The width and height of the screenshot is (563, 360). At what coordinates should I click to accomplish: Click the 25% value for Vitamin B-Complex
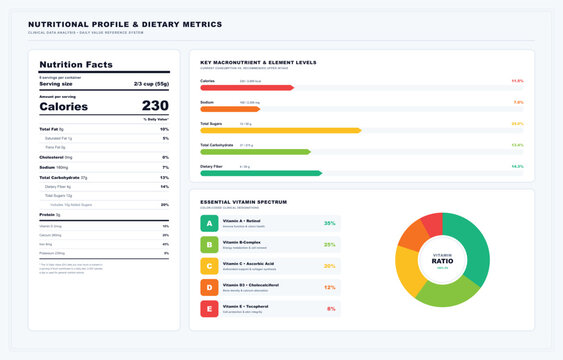pyautogui.click(x=330, y=245)
